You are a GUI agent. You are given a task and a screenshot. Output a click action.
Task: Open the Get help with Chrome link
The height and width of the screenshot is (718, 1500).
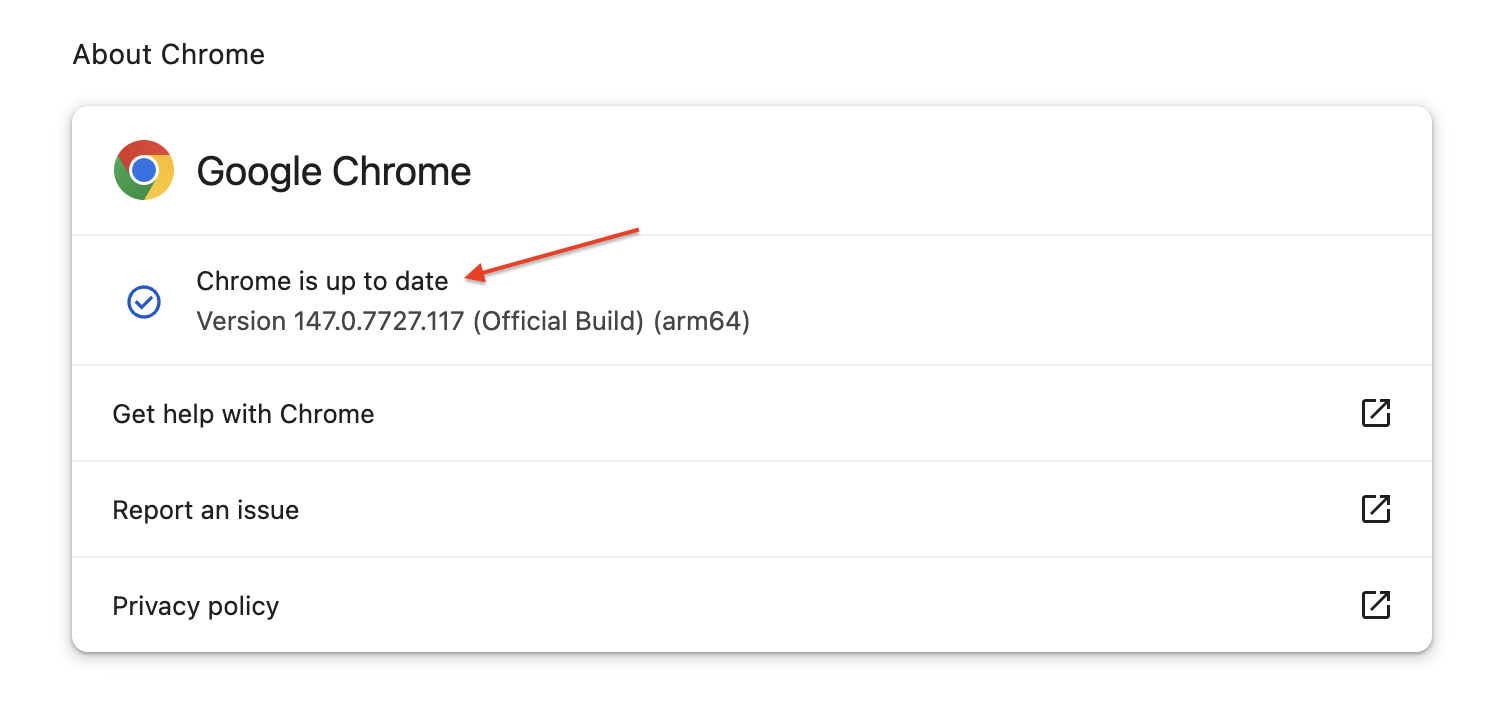tap(243, 414)
